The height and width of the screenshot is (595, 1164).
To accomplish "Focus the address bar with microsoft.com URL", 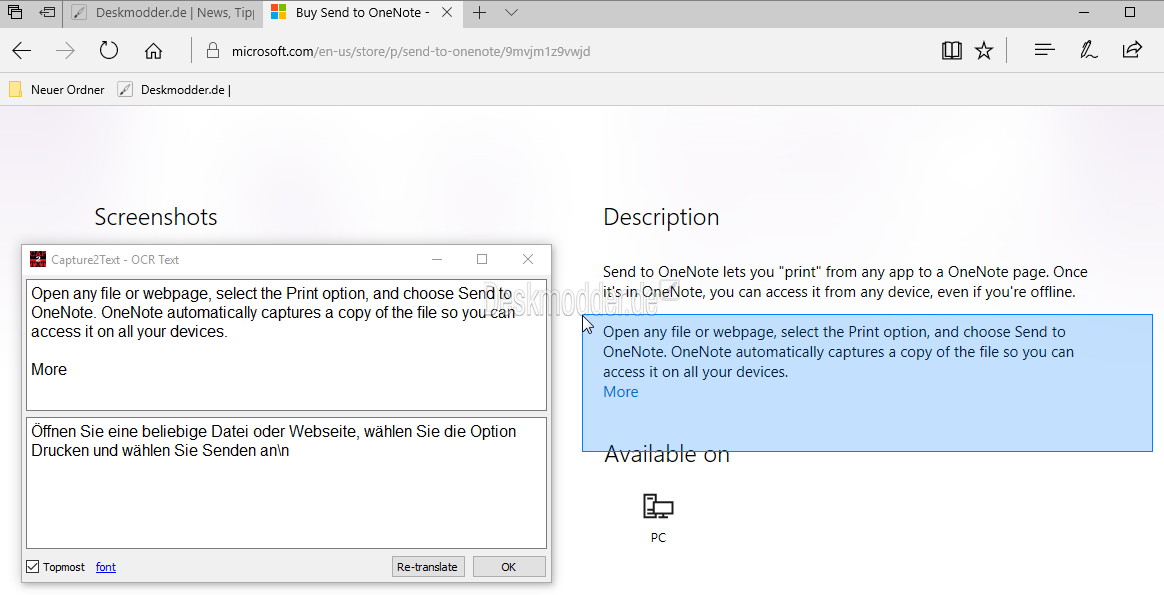I will (x=411, y=51).
